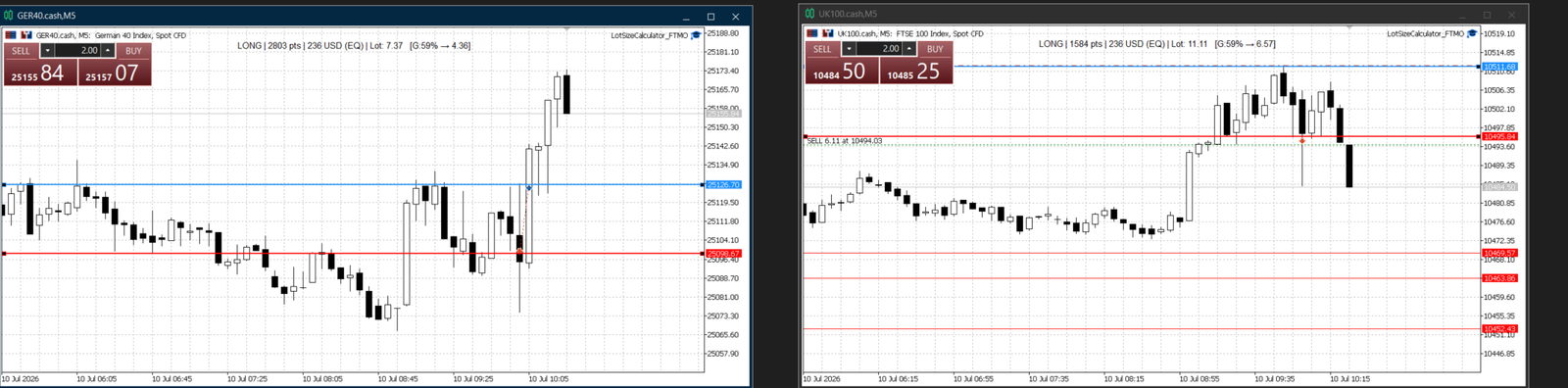Click the 25057.90 price scale value in GER40
The image size is (1568, 388).
723,354
